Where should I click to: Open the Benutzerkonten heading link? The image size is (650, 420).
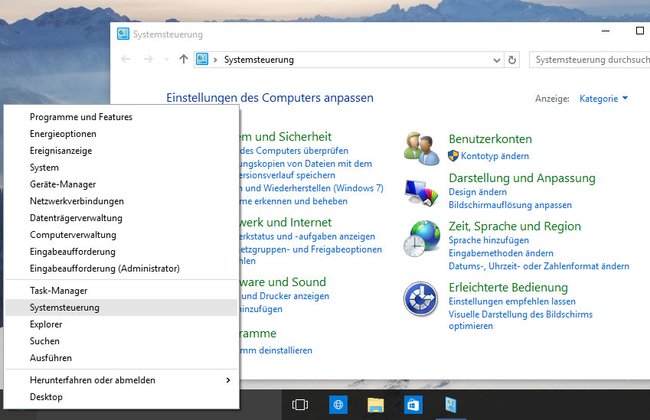coord(490,139)
